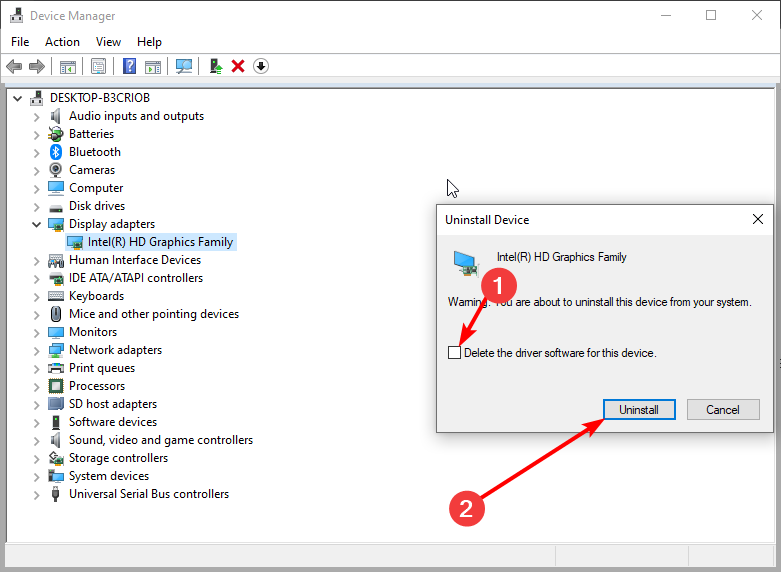Click the Batteries category icon
781x572 pixels.
pyautogui.click(x=56, y=134)
